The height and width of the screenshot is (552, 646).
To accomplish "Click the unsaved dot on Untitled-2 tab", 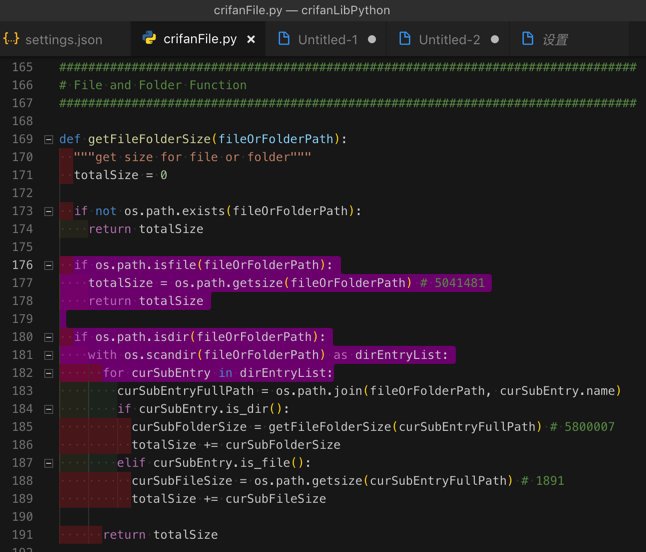I will (x=495, y=40).
